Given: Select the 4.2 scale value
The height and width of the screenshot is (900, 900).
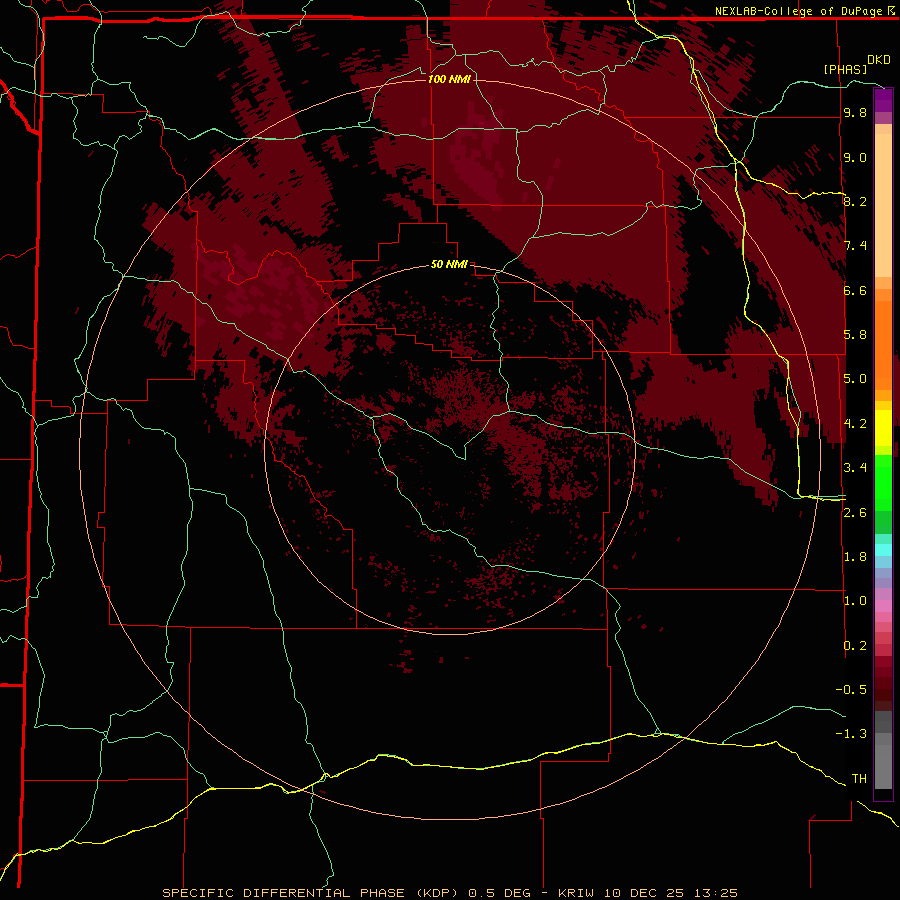Looking at the screenshot, I should (855, 424).
